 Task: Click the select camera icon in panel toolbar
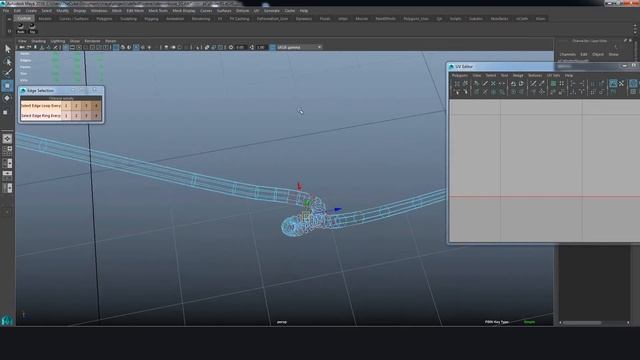coord(22,47)
